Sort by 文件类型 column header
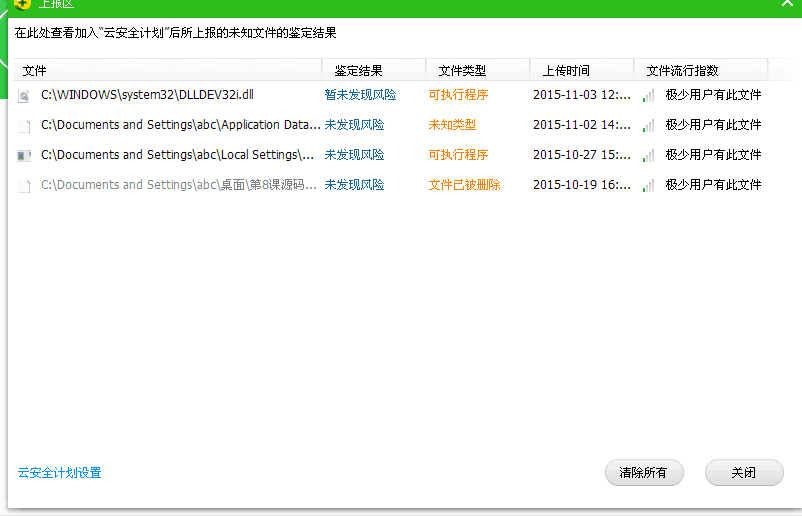Viewport: 802px width, 516px height. (478, 71)
